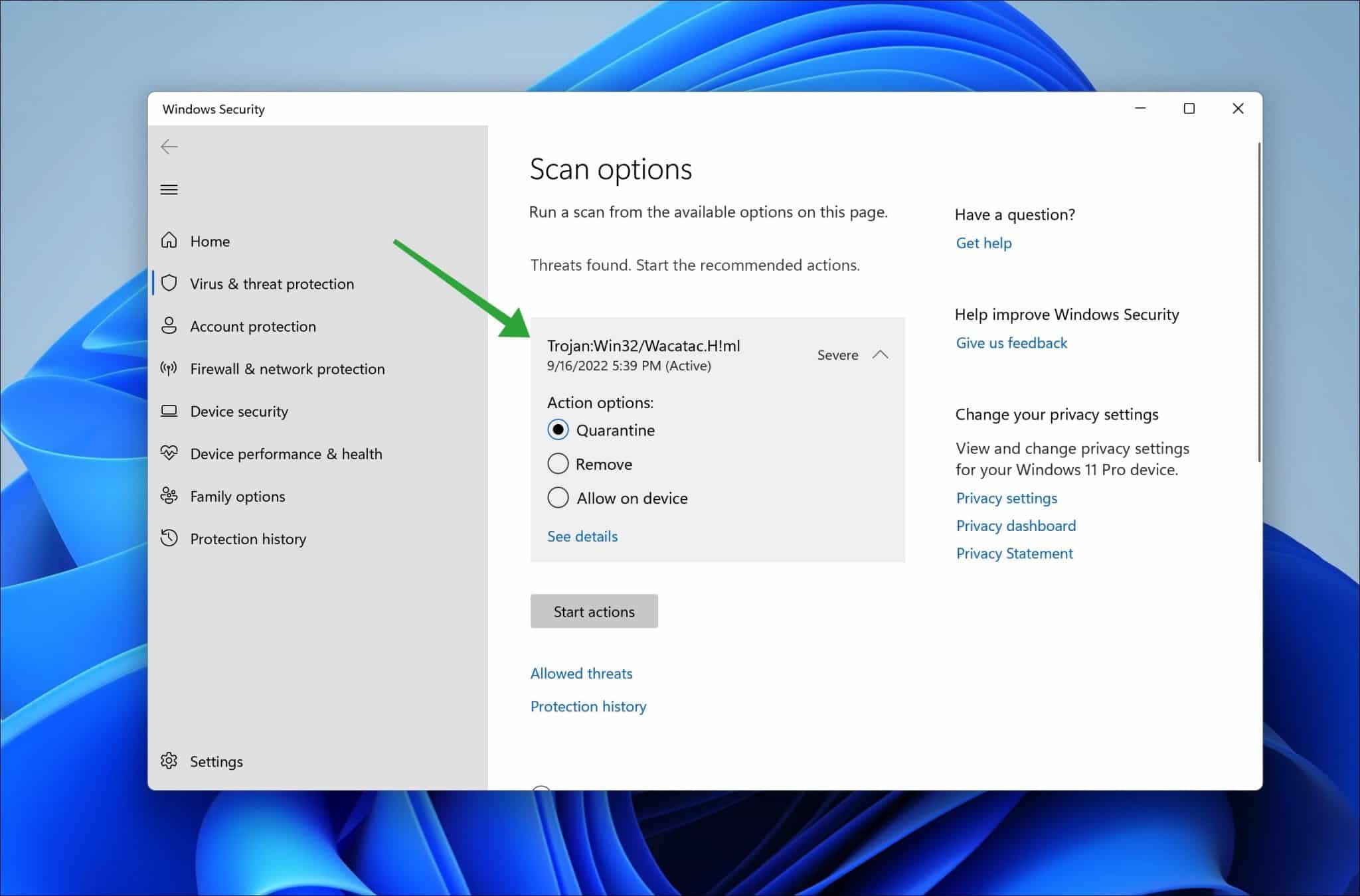Collapse the Trojan threat details chevron
The image size is (1360, 896).
pyautogui.click(x=881, y=354)
